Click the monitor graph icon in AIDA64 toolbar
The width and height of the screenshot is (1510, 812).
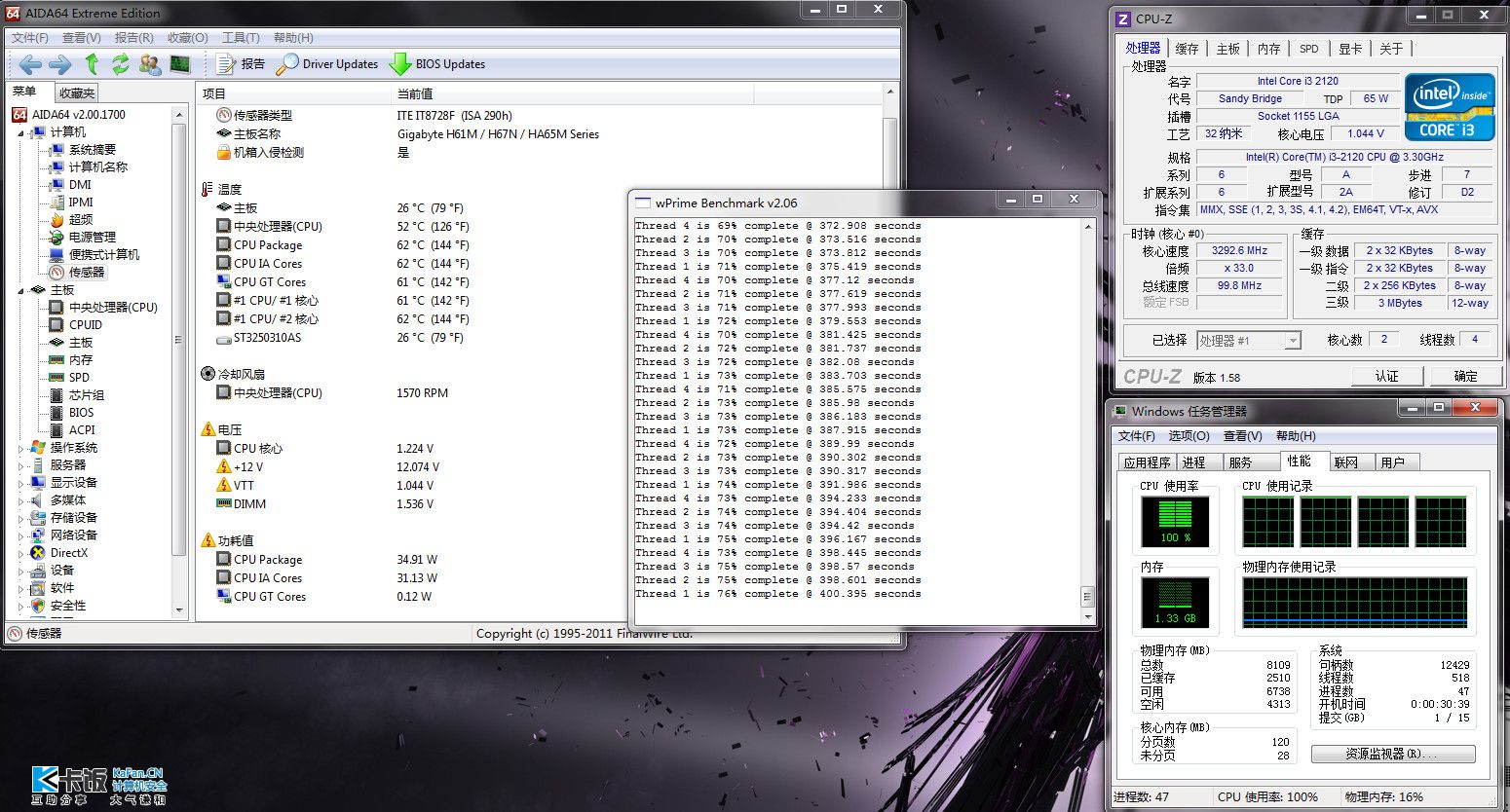click(180, 64)
